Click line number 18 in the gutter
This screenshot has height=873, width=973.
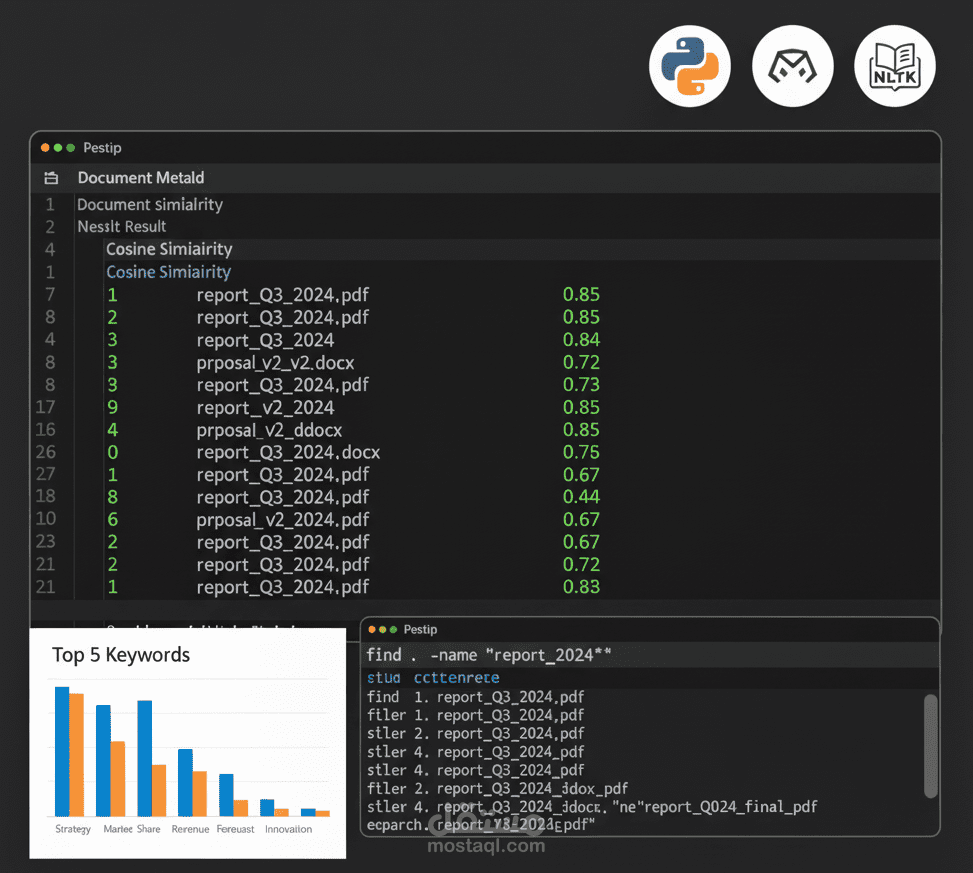[x=45, y=496]
